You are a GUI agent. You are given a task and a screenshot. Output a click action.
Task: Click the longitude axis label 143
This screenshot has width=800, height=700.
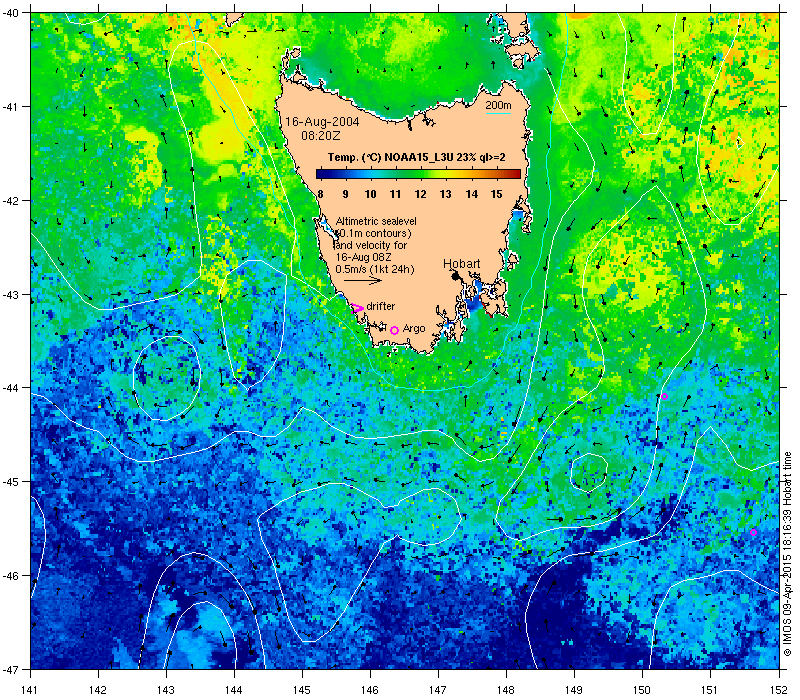(x=166, y=690)
